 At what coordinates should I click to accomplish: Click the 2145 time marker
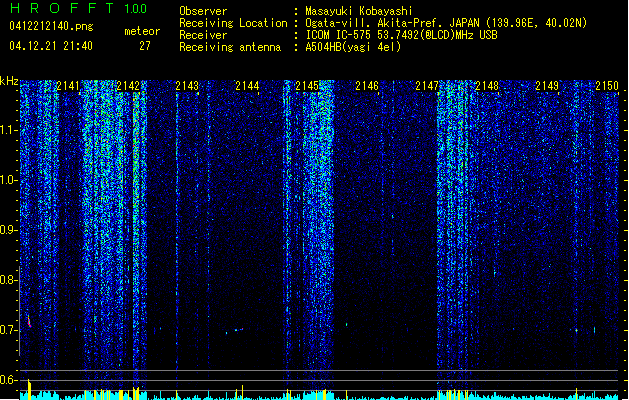click(307, 86)
